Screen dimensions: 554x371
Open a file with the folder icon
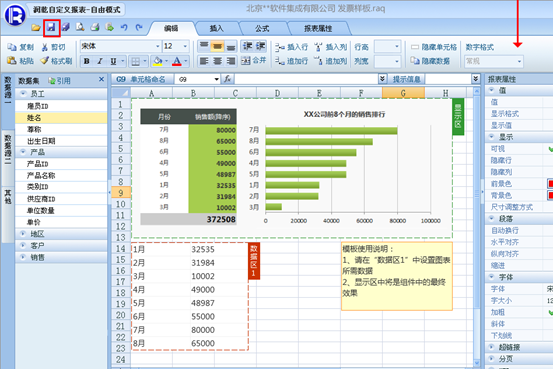36,27
